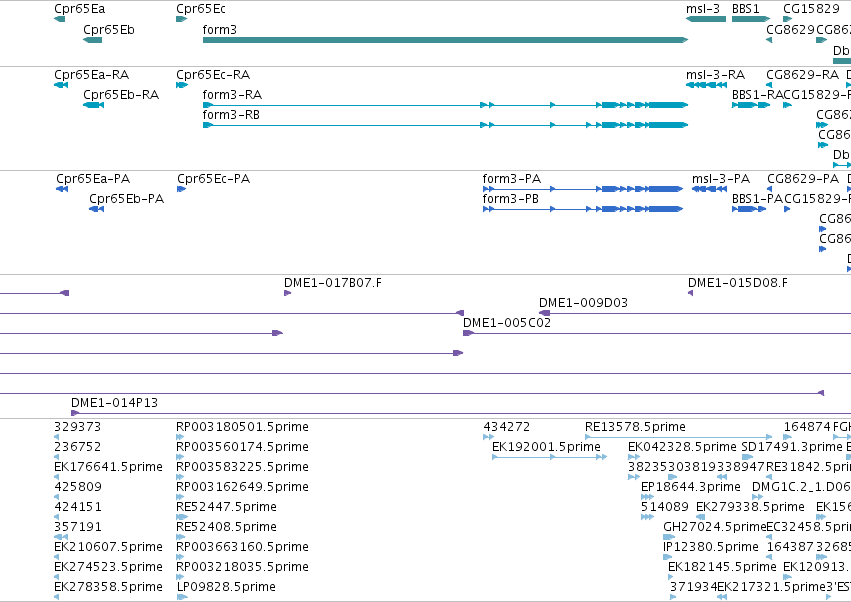Image resolution: width=851 pixels, height=602 pixels.
Task: Open the EK192001.5prime EST label
Action: [547, 447]
